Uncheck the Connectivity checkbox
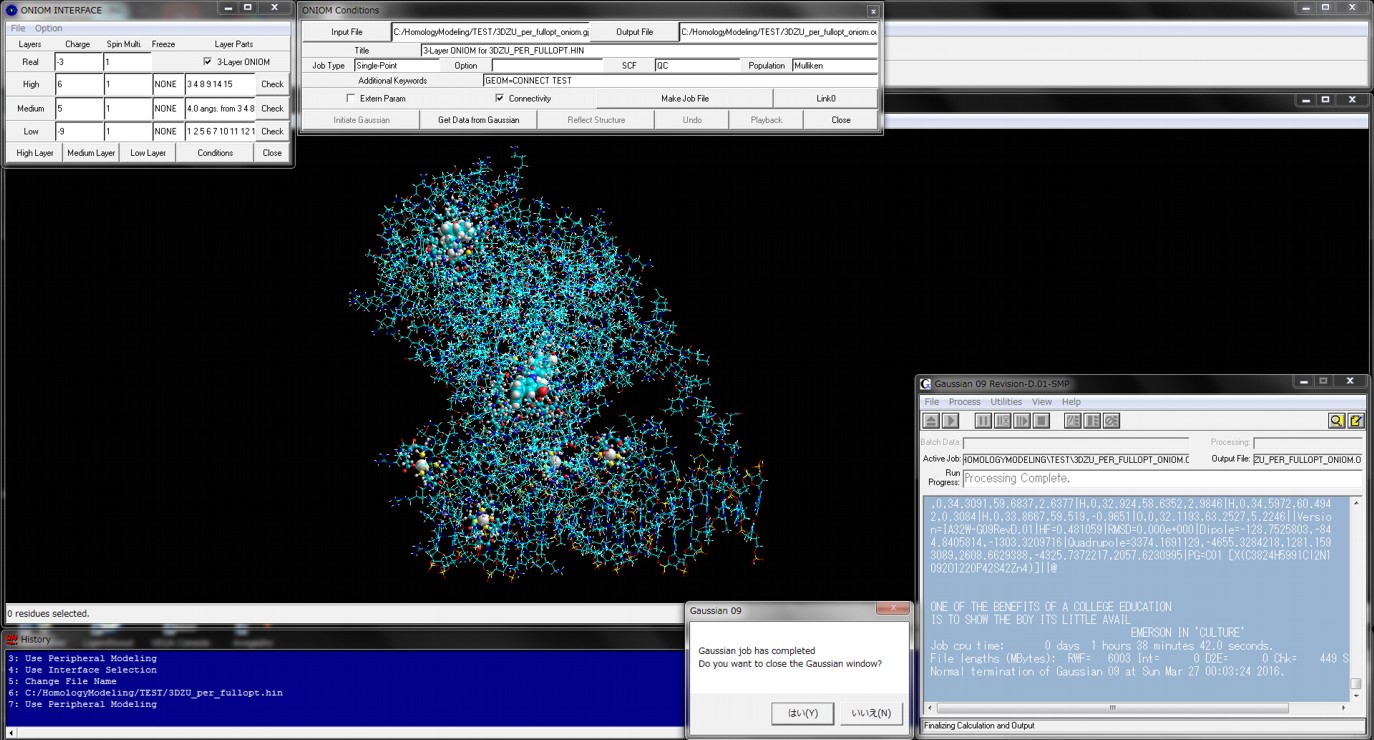The image size is (1374, 740). (499, 98)
